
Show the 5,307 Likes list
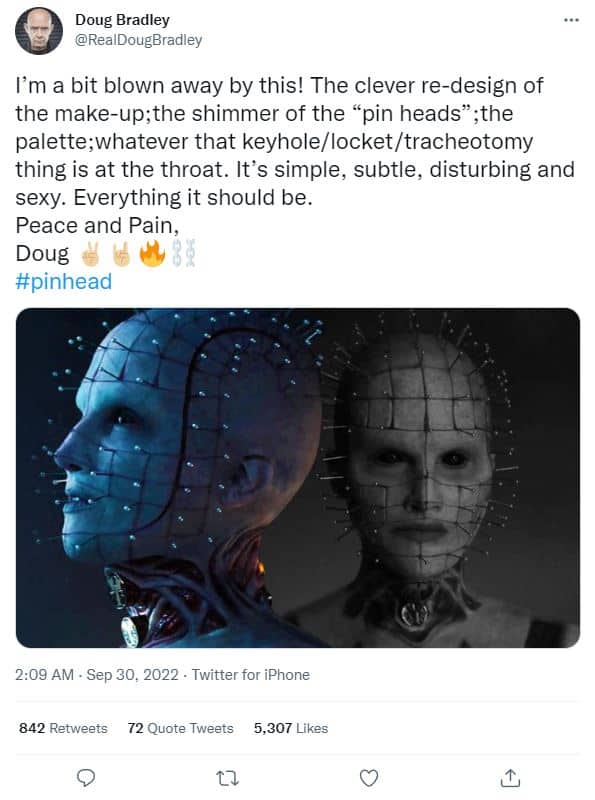[x=291, y=728]
